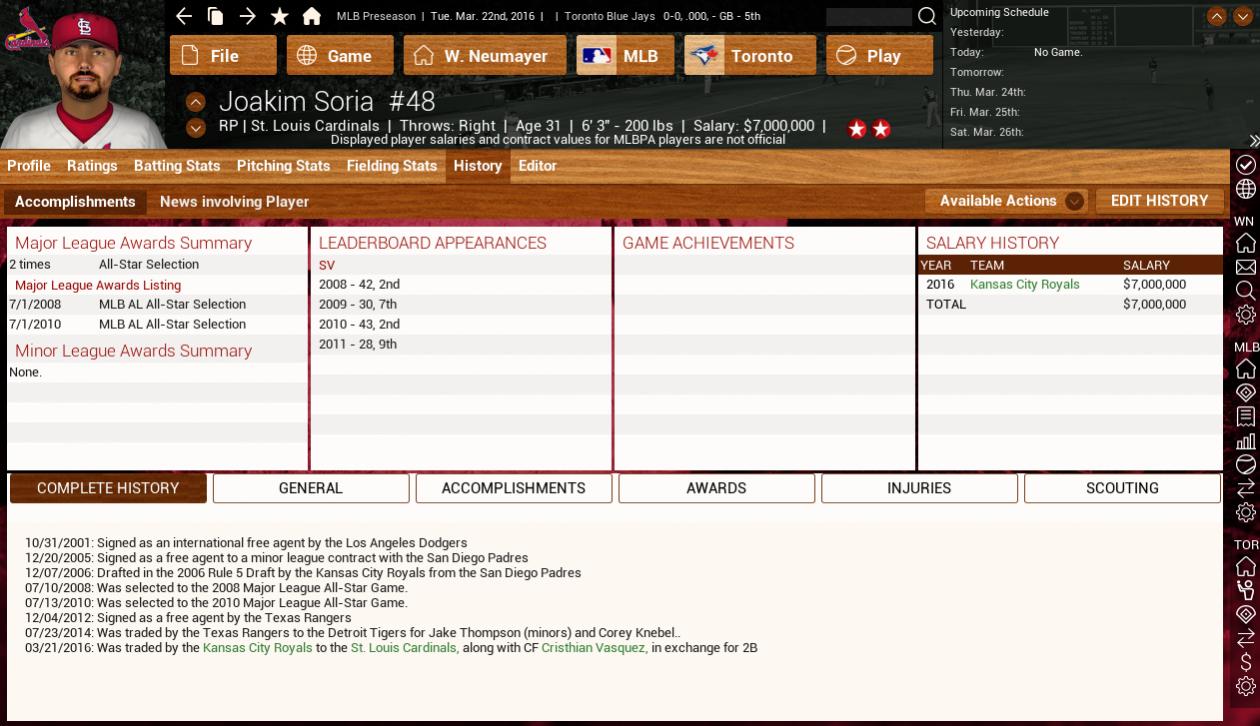Open Cristhian Vasquez player link
The image size is (1260, 726).
coord(594,648)
